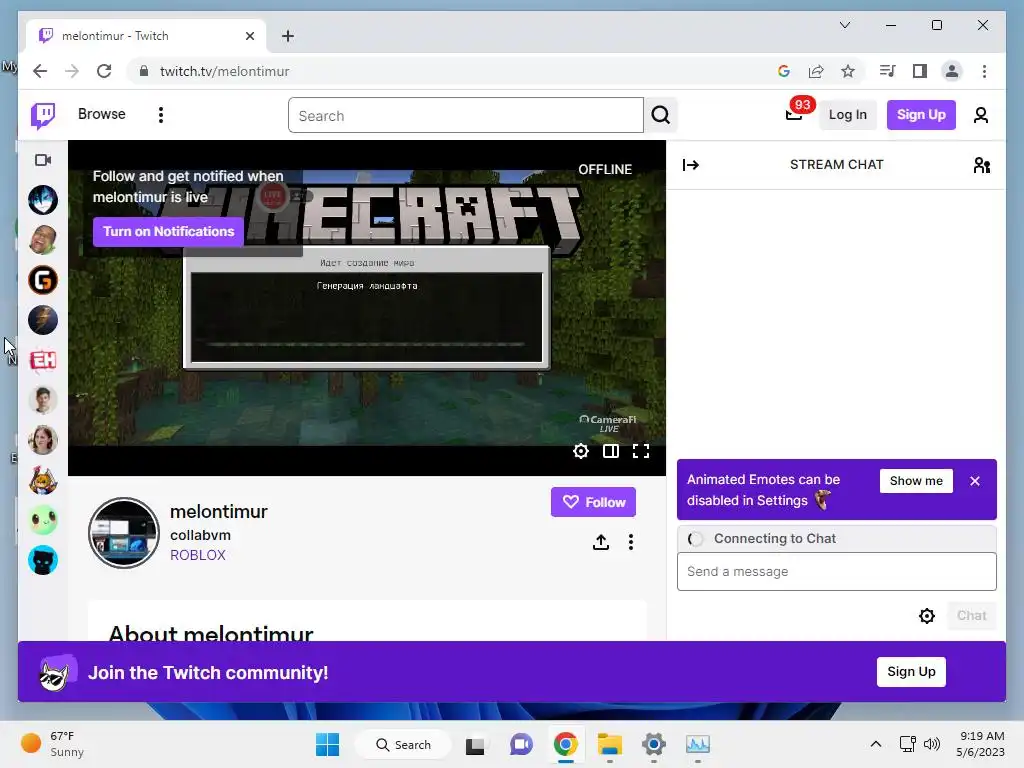Viewport: 1024px width, 768px height.
Task: Click the search magnifier button
Action: pos(661,115)
